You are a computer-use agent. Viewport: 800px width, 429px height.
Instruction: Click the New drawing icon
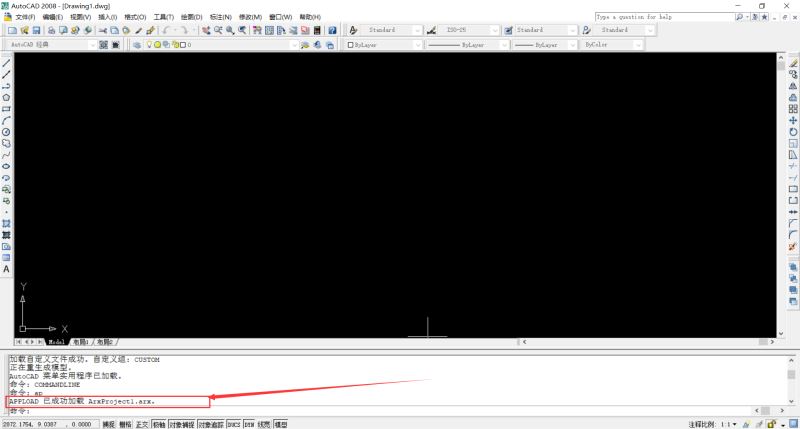pos(12,31)
